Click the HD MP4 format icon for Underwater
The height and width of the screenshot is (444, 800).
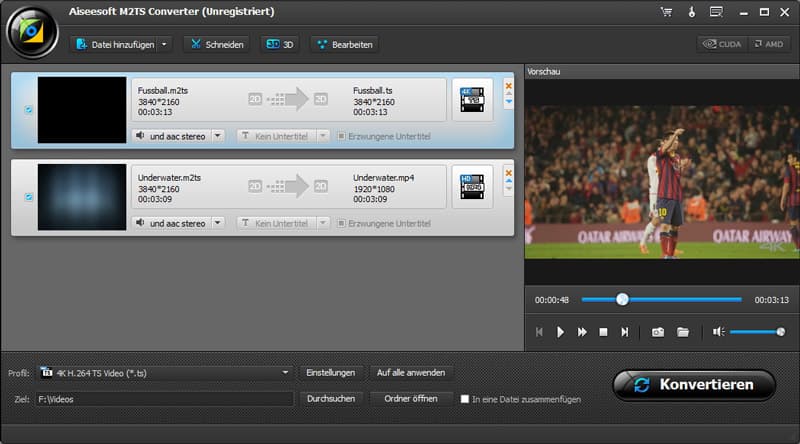[x=472, y=186]
